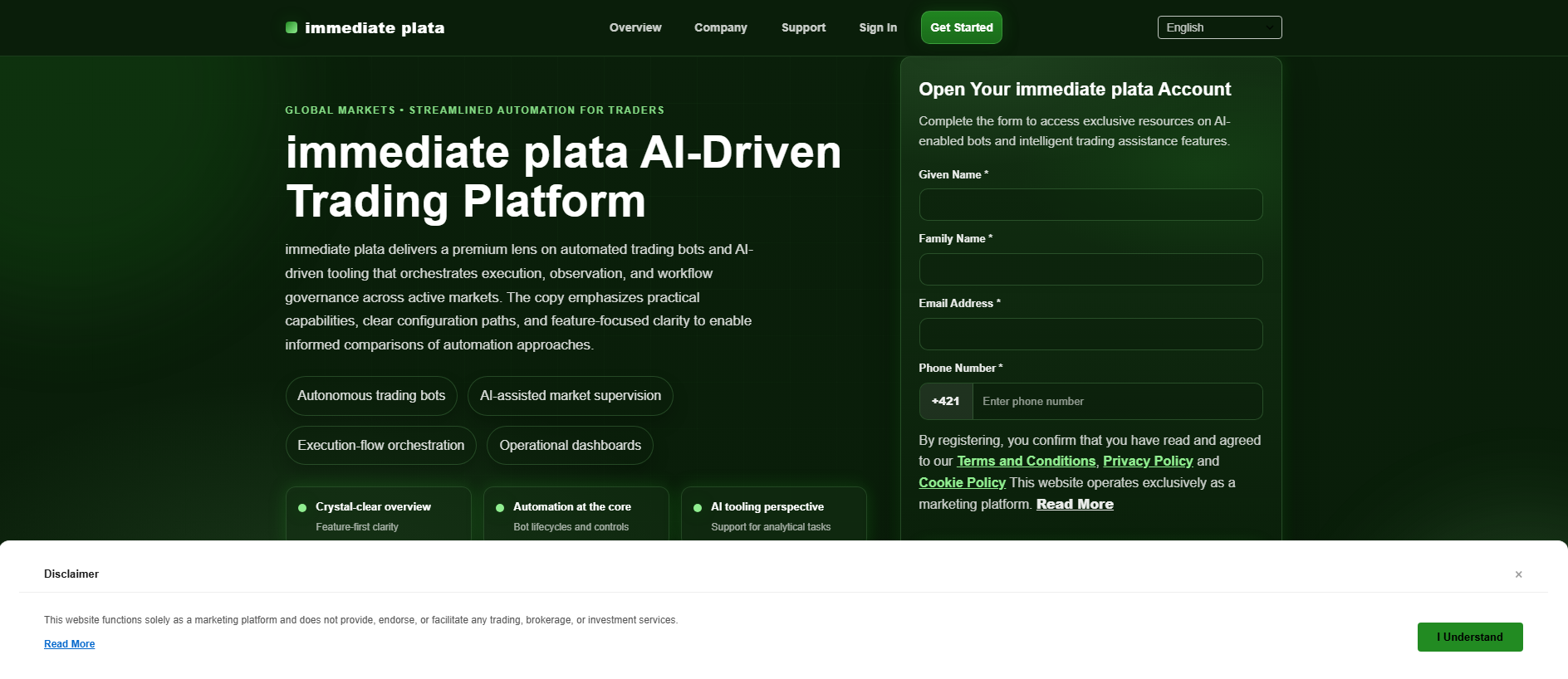Open the Cookie Policy link
1568x679 pixels.
(x=962, y=482)
